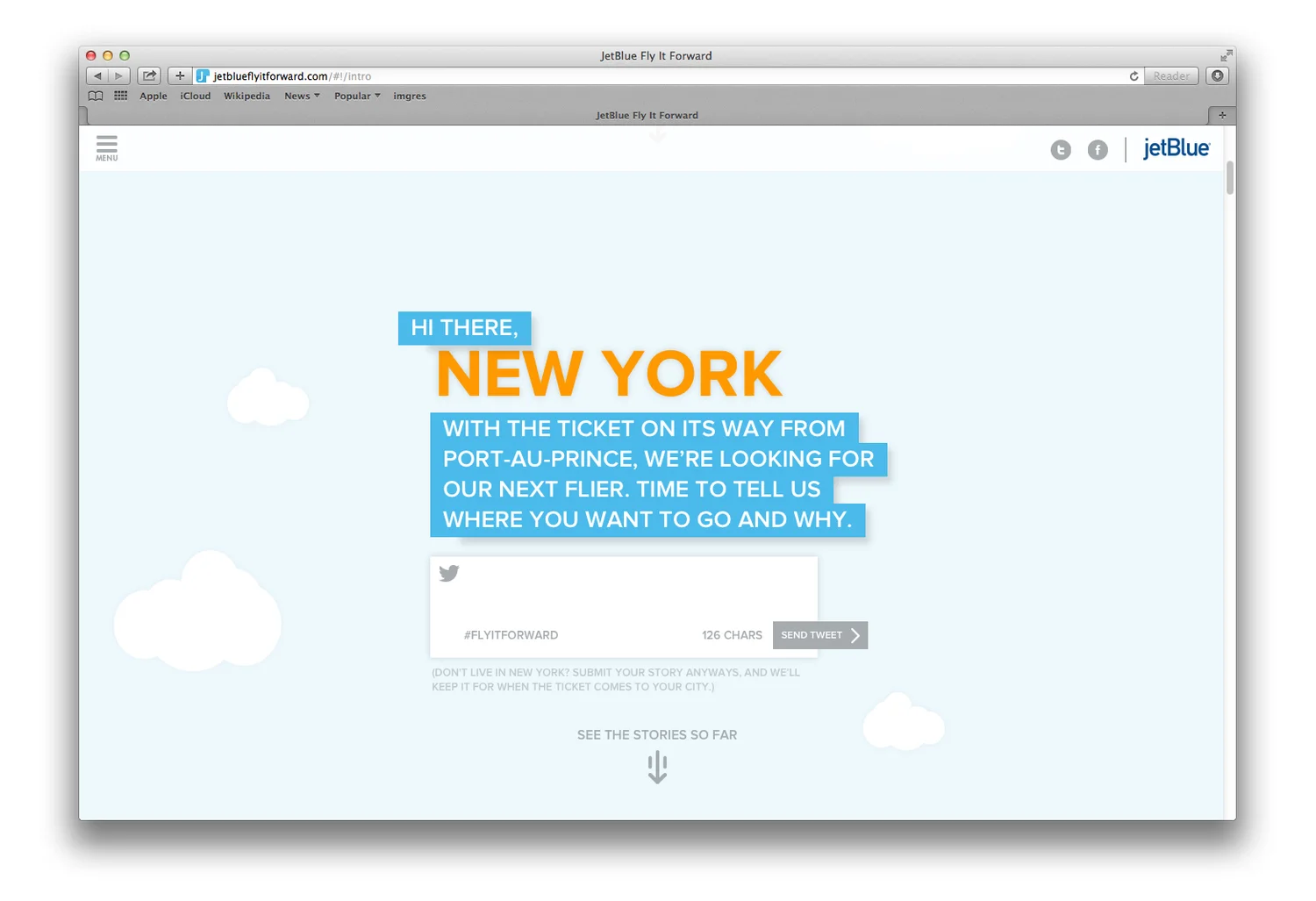
Task: Click the Safari Share button
Action: [149, 76]
